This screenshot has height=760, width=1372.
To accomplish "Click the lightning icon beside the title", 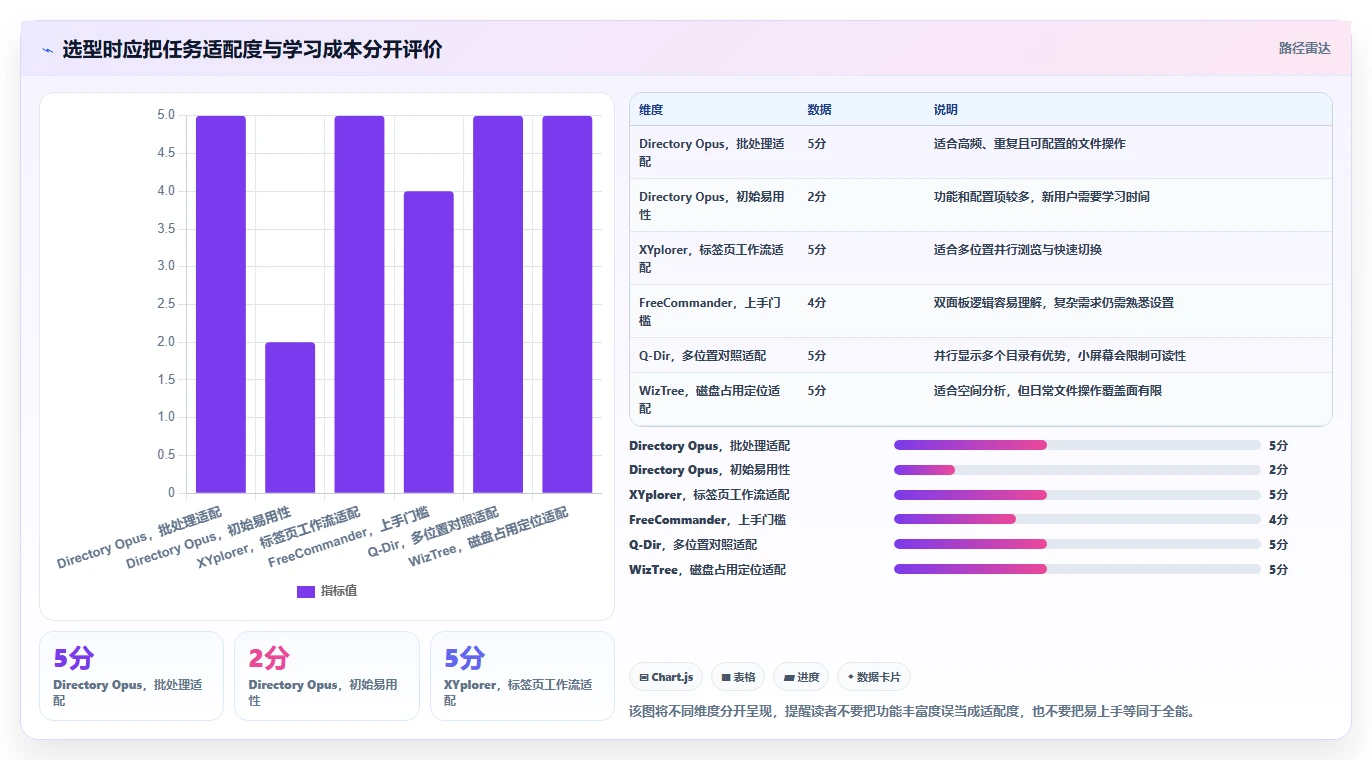I will pos(47,50).
